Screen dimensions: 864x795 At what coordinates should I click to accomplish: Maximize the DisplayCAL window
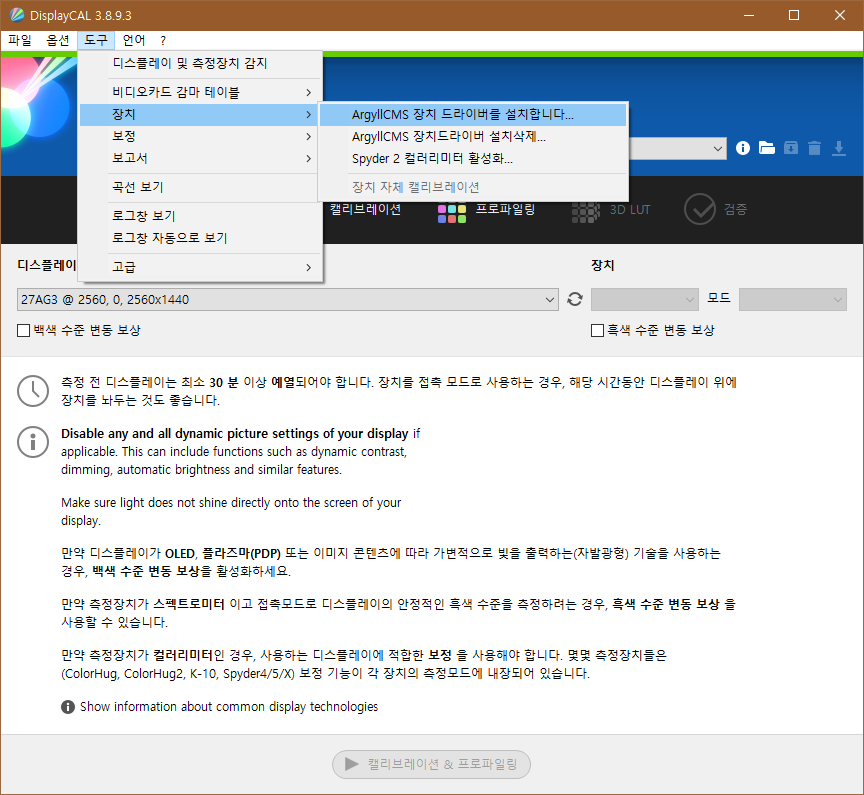(793, 15)
